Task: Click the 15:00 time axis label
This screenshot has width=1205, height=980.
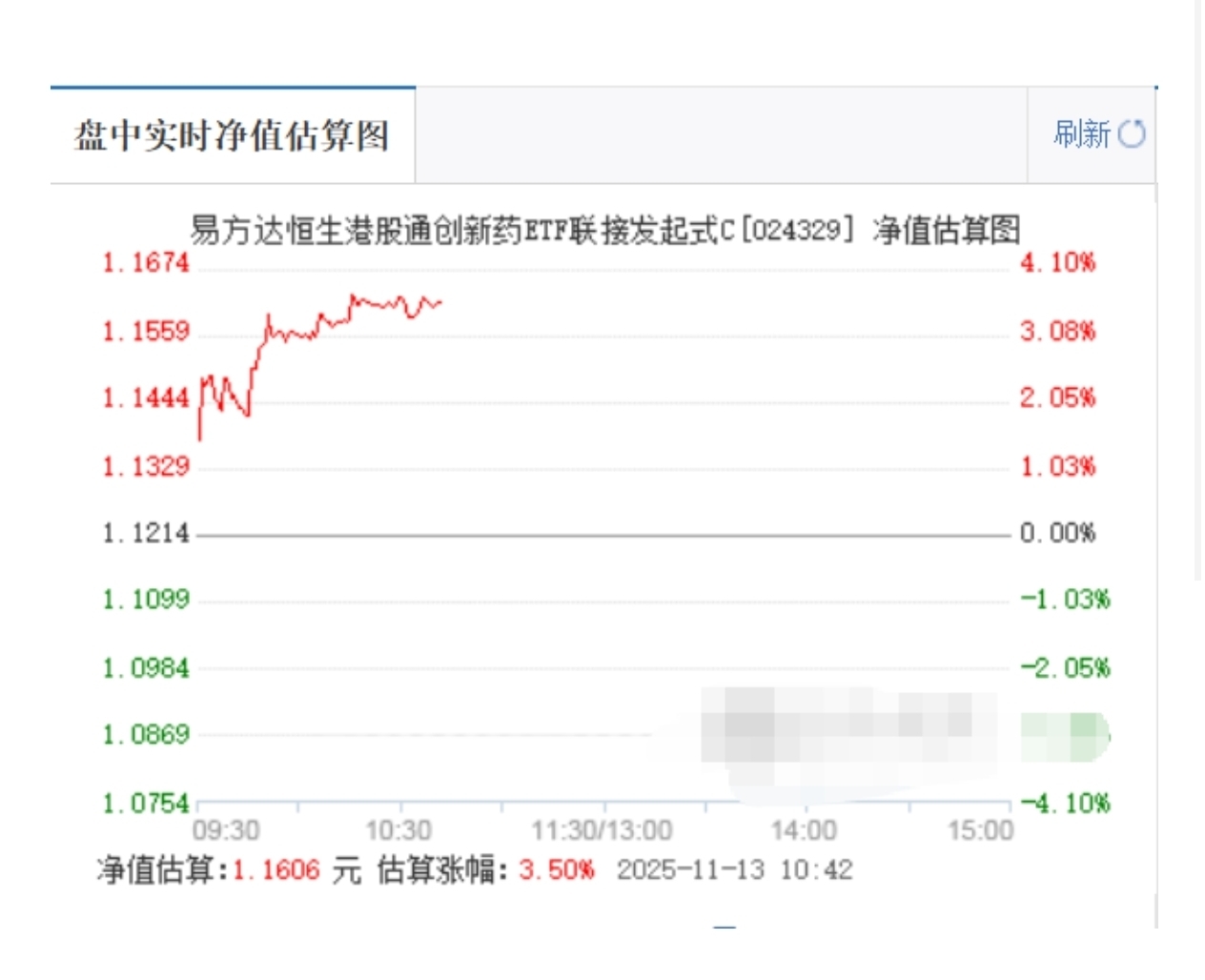Action: pyautogui.click(x=980, y=830)
